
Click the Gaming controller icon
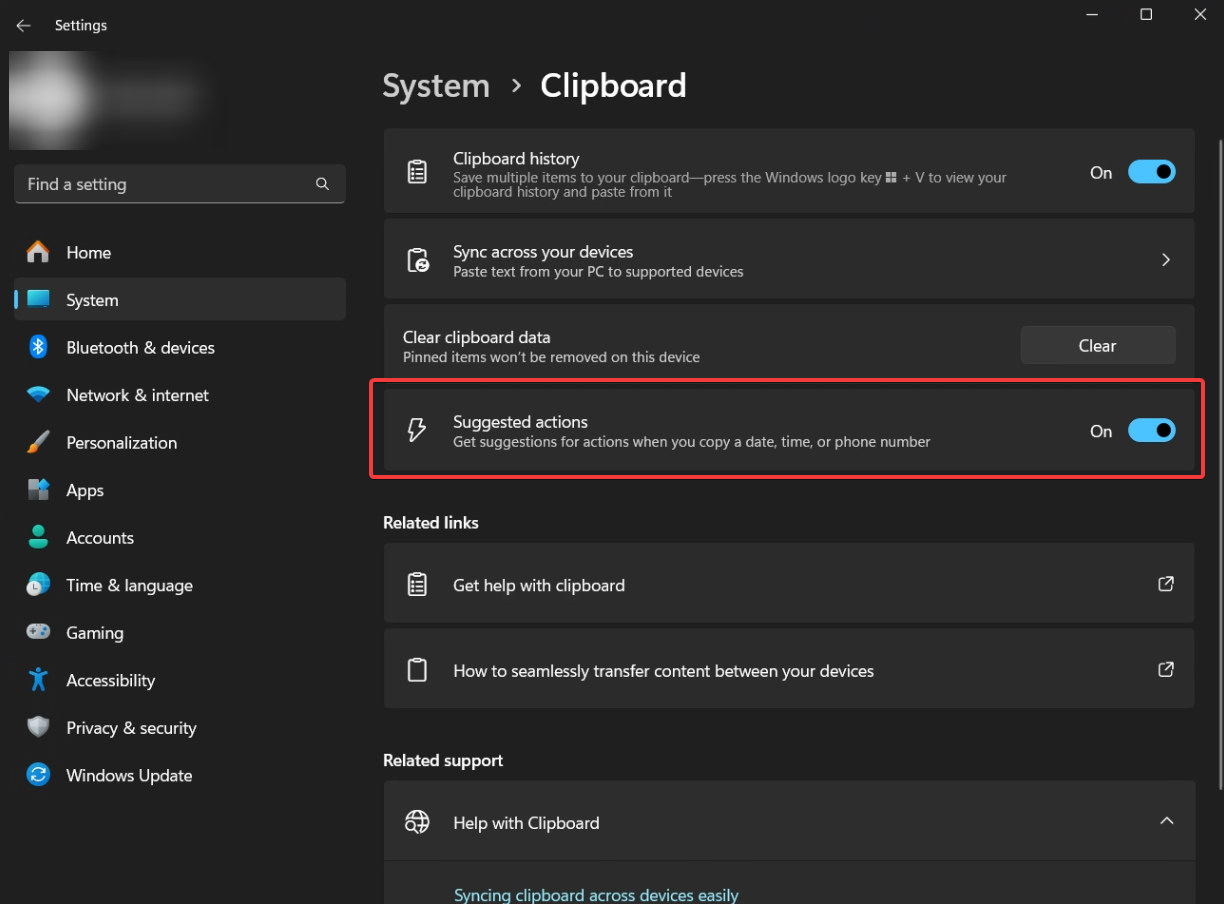38,632
